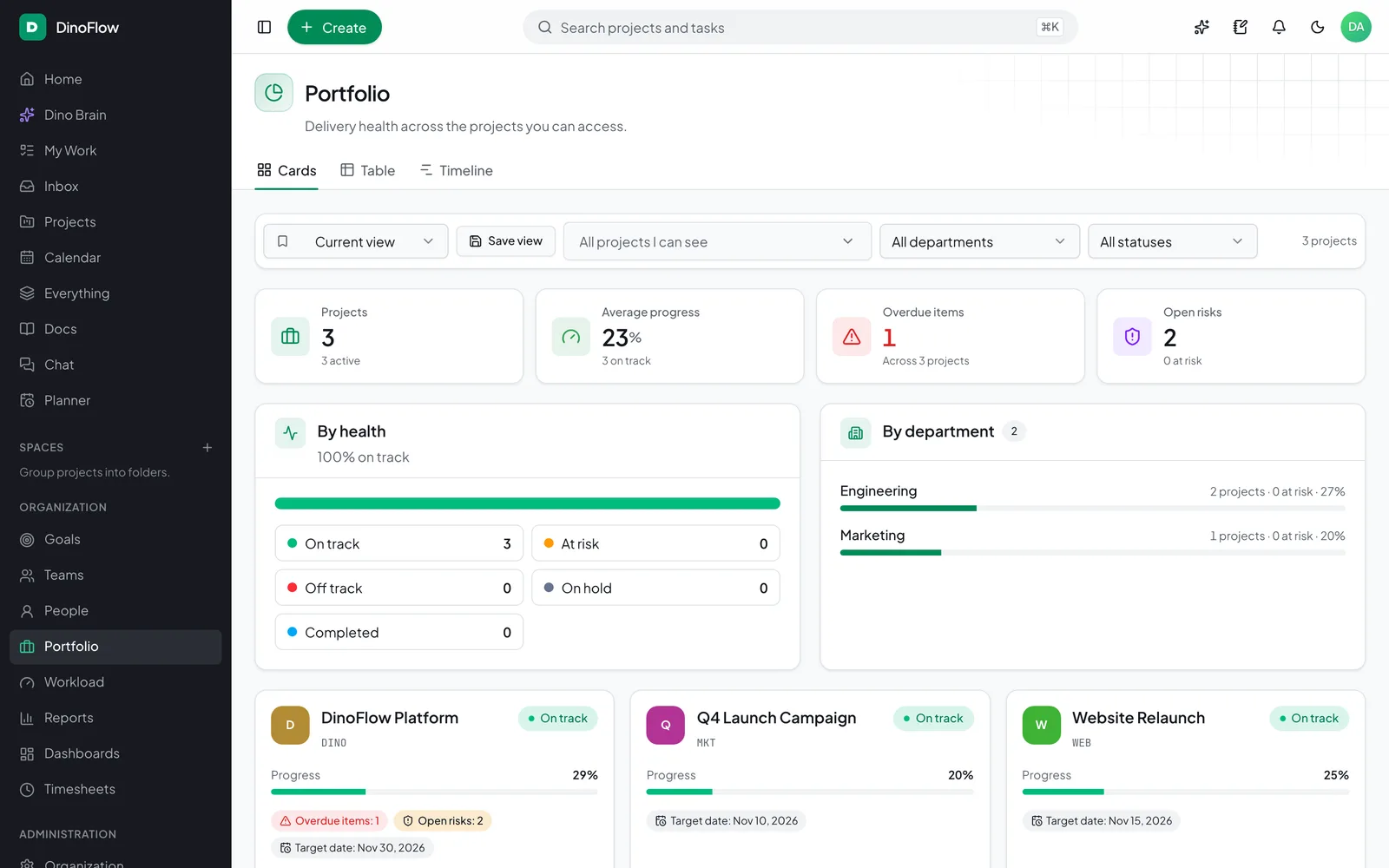The height and width of the screenshot is (868, 1389).
Task: Focus the Search projects and tasks field
Action: point(800,27)
